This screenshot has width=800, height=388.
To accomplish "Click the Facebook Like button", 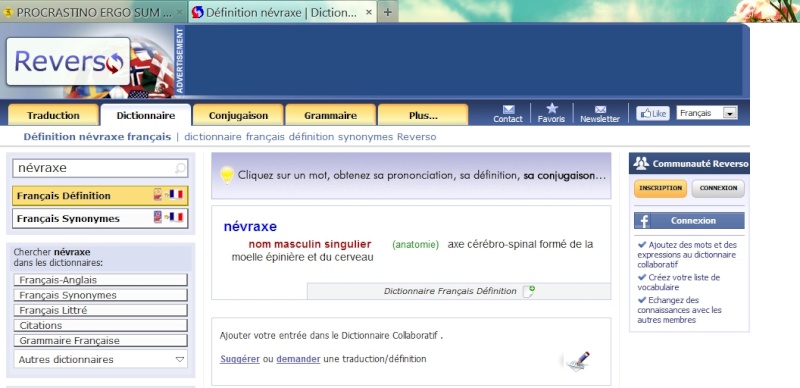I will click(x=653, y=113).
